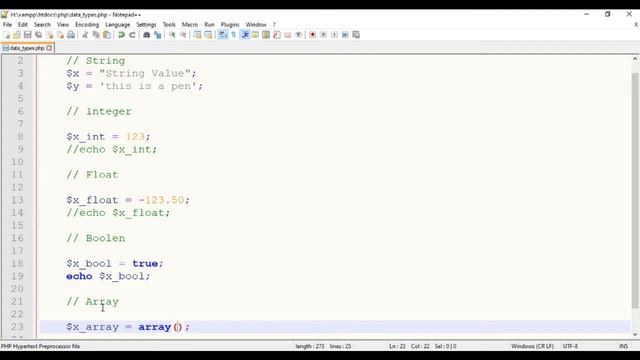Cut selection with the scissors icon
The height and width of the screenshot is (360, 640).
pyautogui.click(x=85, y=35)
